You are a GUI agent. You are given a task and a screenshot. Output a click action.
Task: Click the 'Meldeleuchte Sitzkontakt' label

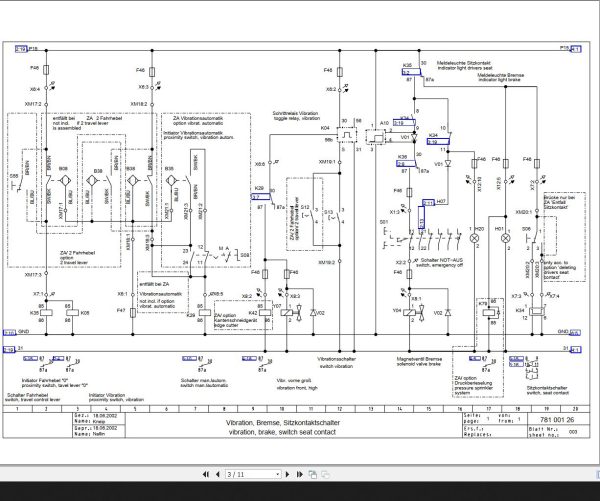[x=464, y=63]
